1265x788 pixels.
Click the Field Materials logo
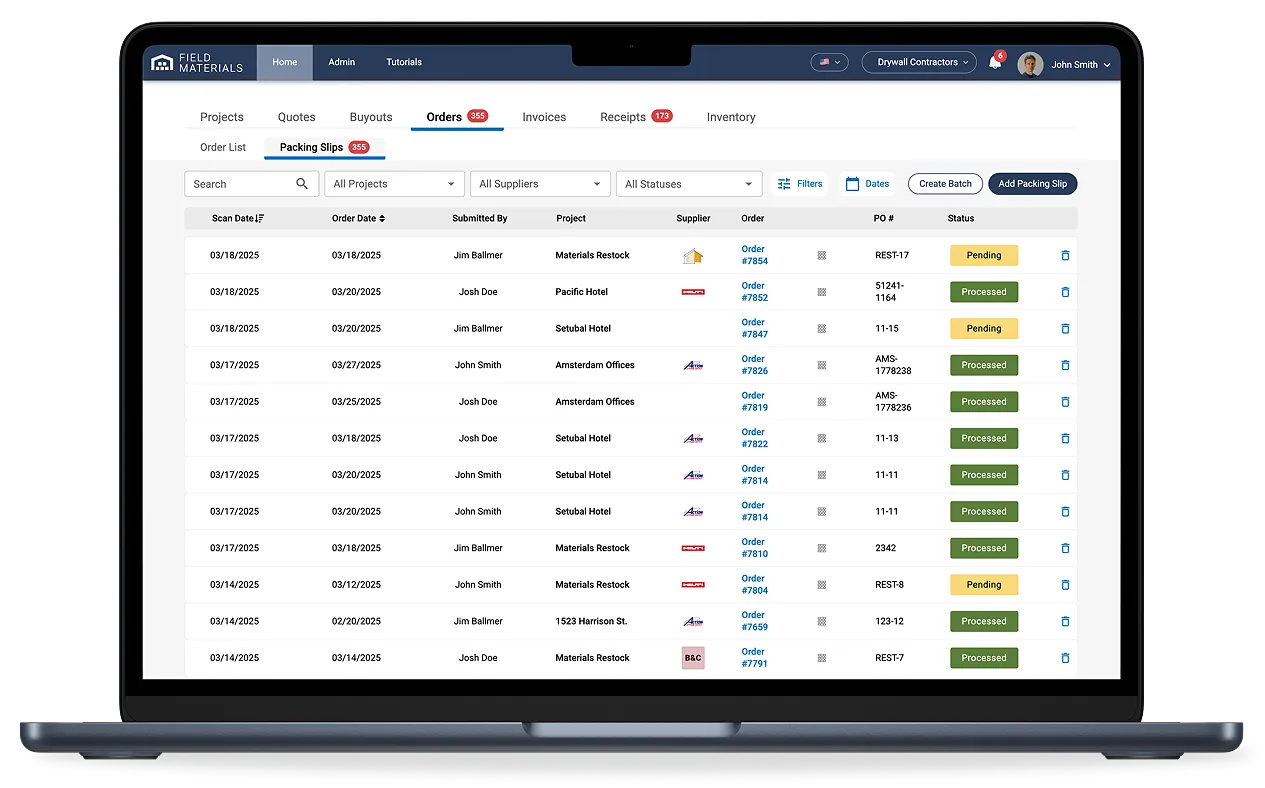pyautogui.click(x=197, y=63)
